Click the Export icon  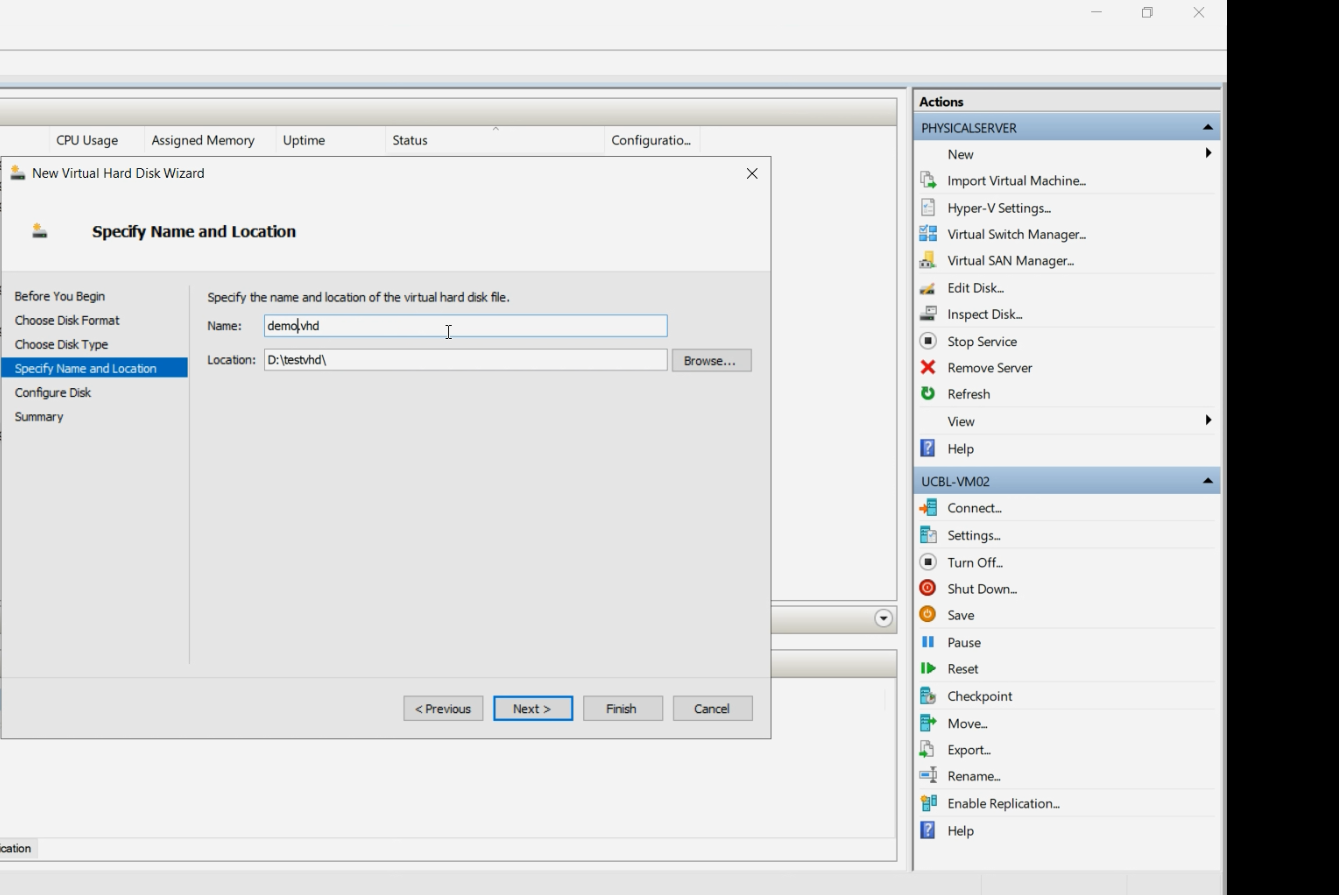[928, 750]
